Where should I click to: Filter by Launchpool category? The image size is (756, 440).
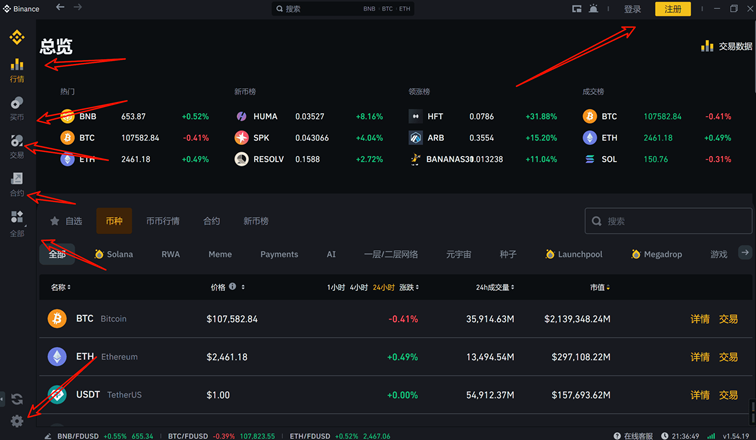point(574,254)
